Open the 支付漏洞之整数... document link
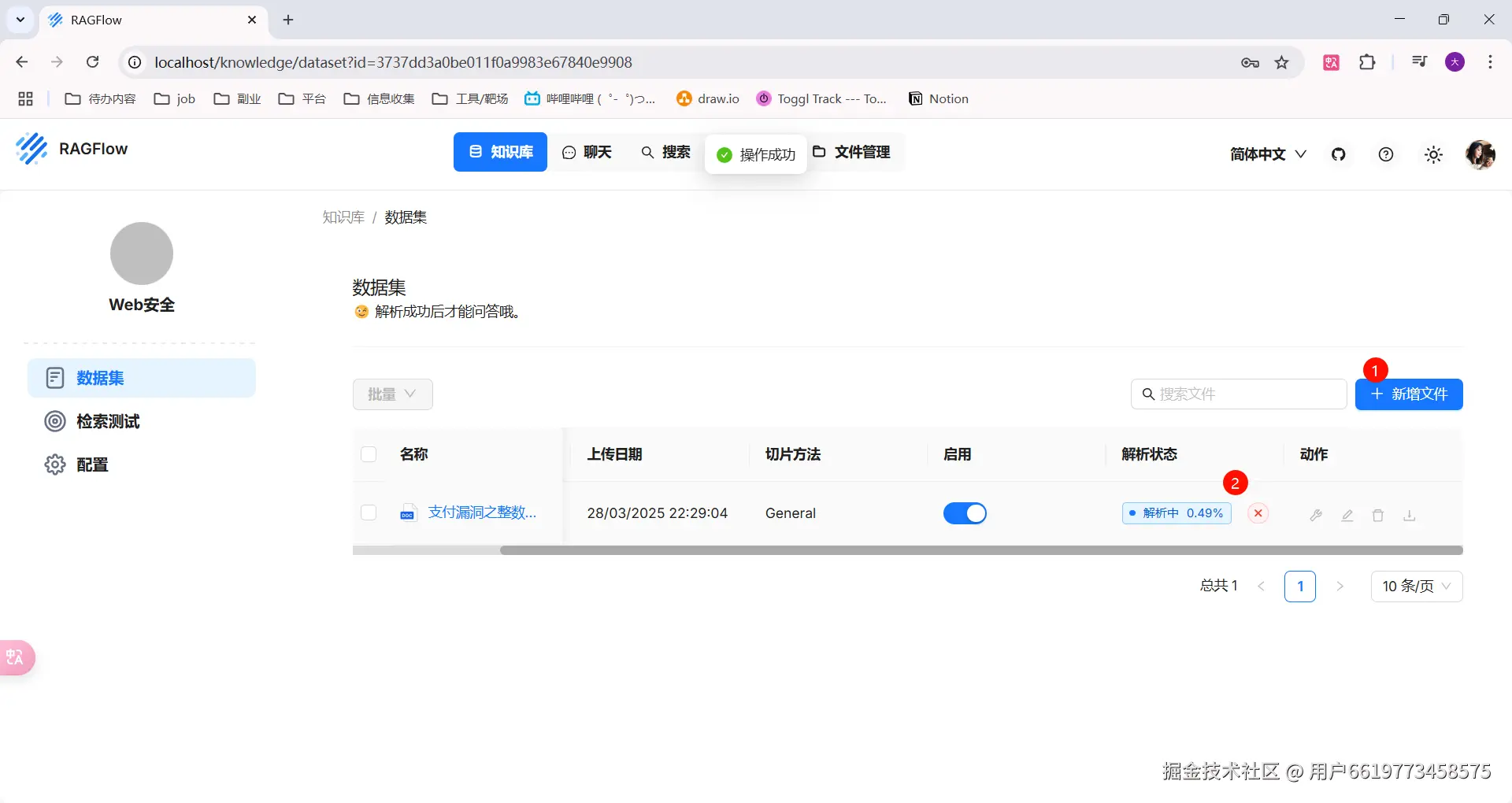This screenshot has width=1512, height=803. (x=482, y=513)
